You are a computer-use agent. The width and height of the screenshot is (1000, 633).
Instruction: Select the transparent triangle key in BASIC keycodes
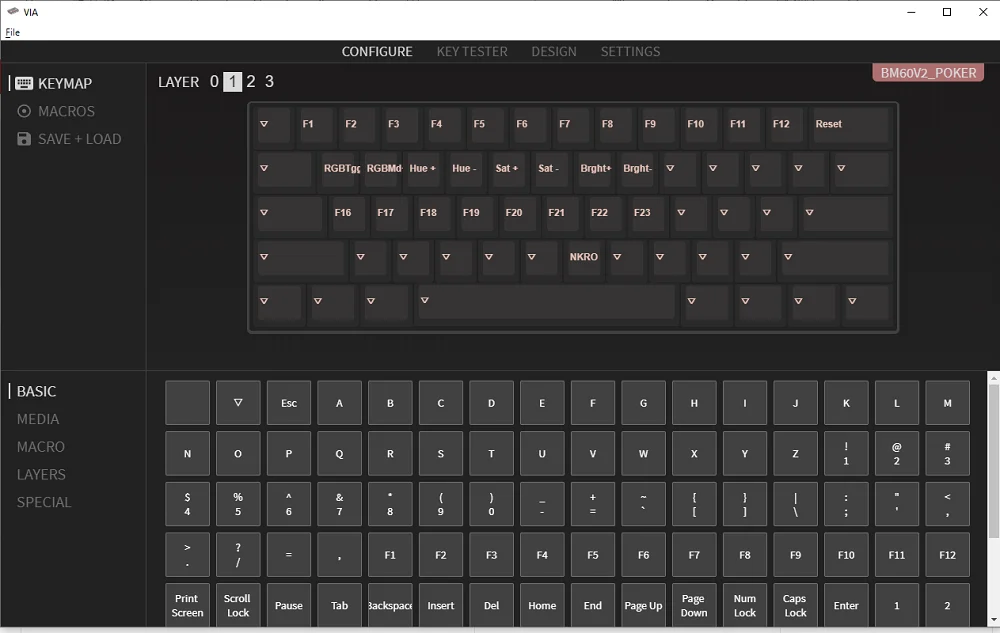(x=238, y=403)
